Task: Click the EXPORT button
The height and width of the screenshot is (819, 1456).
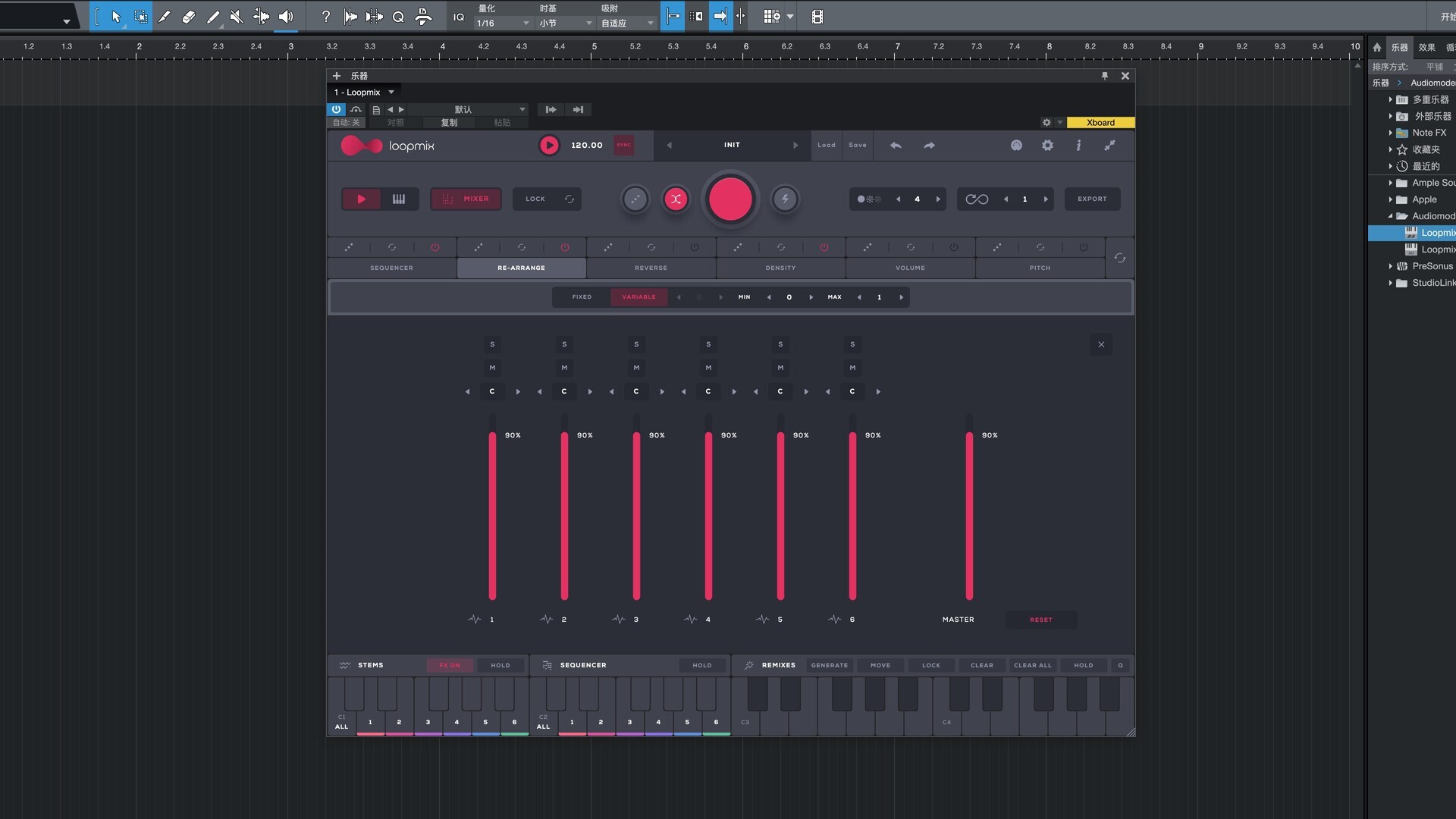Action: pos(1092,199)
